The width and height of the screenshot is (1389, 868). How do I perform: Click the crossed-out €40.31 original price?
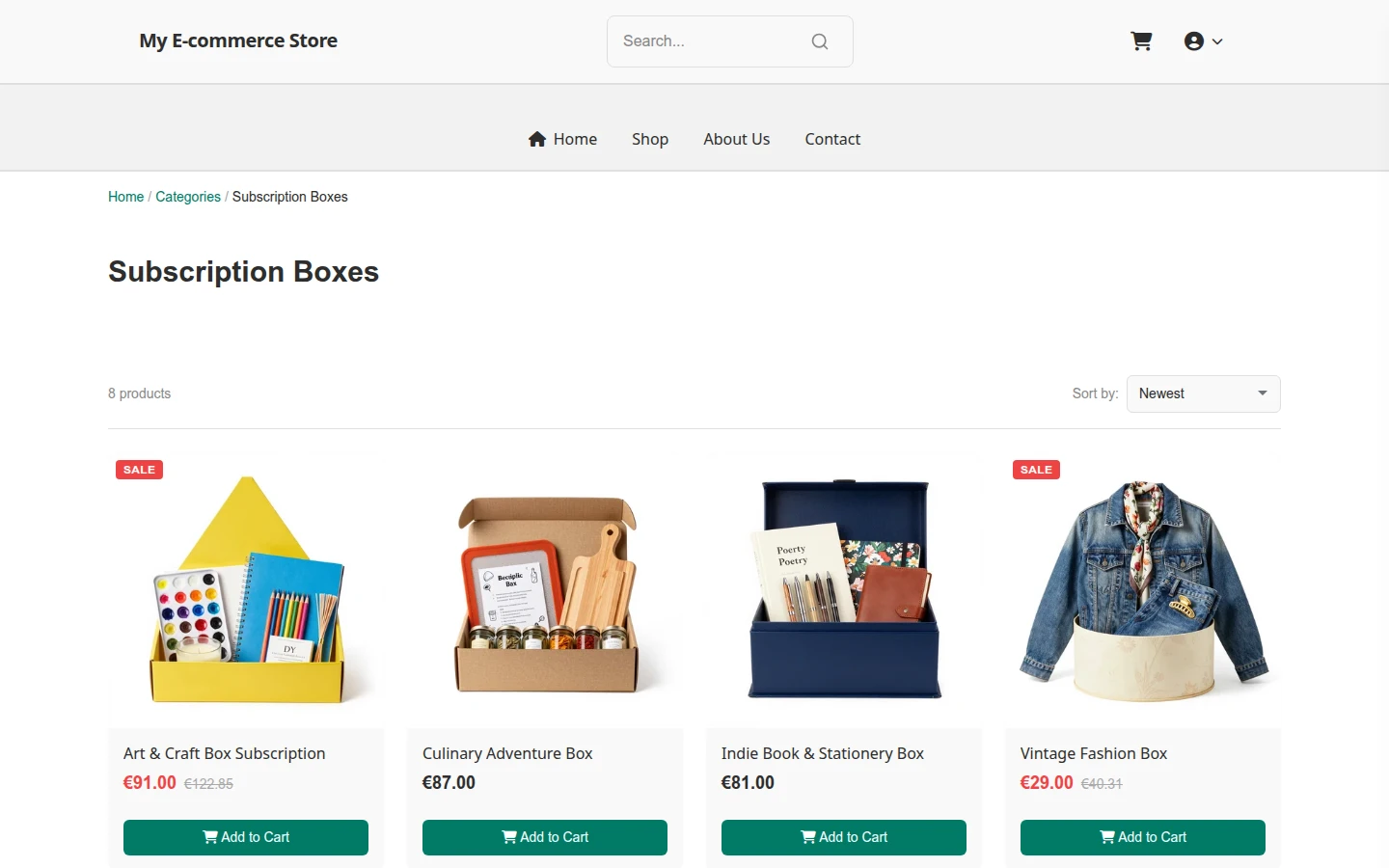pyautogui.click(x=1102, y=784)
